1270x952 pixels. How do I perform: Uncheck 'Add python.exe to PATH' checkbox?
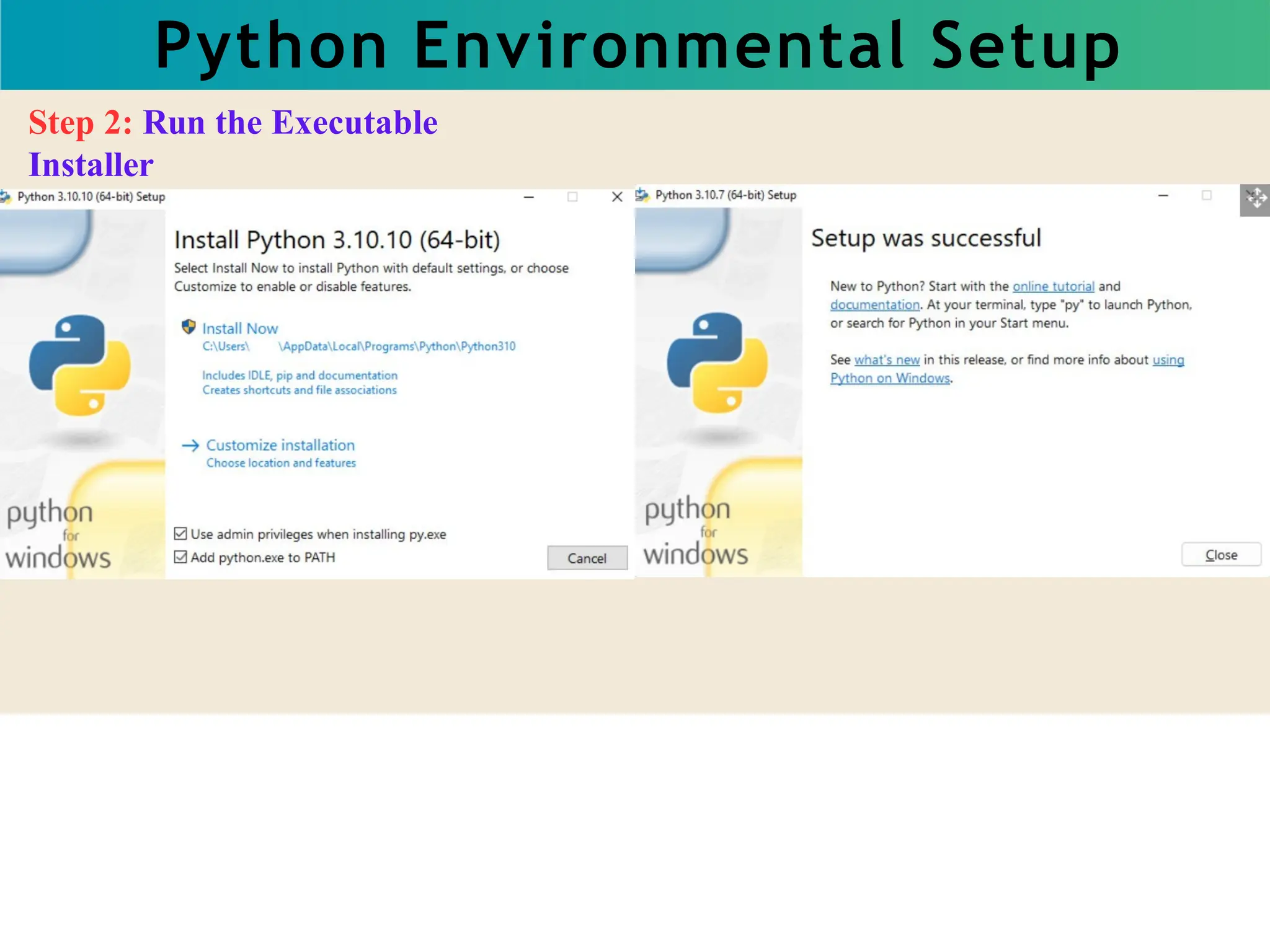(x=180, y=557)
